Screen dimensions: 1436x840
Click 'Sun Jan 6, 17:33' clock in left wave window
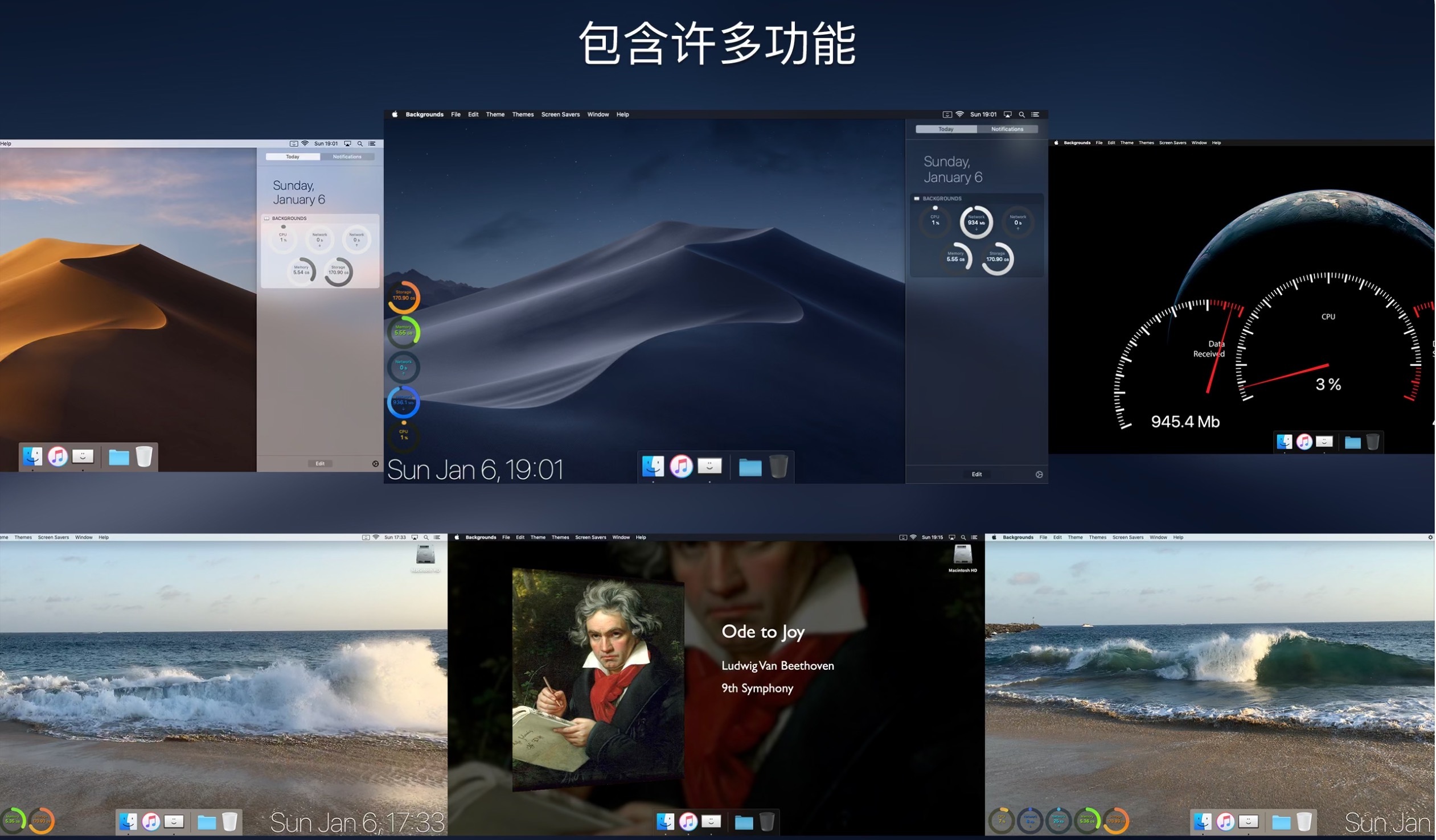[x=356, y=822]
